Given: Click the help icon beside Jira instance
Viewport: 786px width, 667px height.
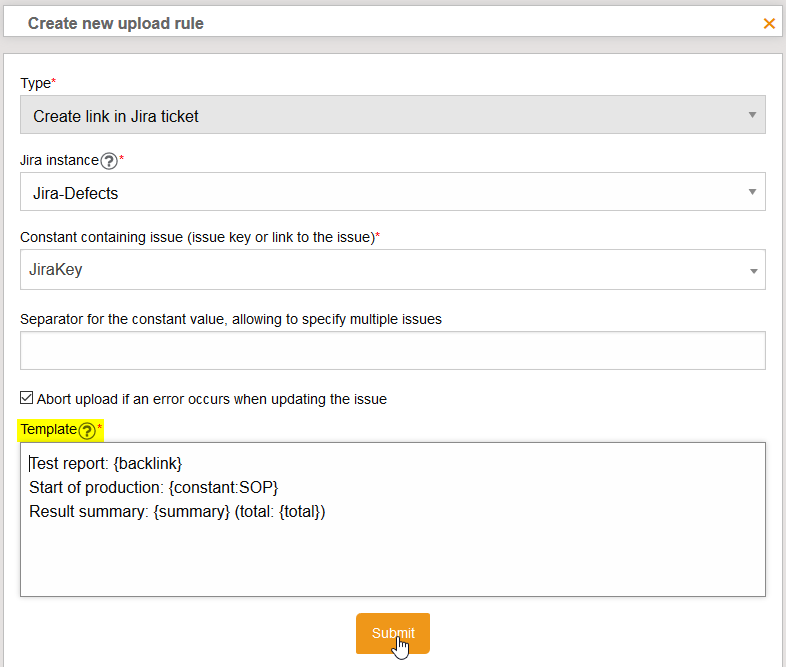Looking at the screenshot, I should [x=109, y=161].
